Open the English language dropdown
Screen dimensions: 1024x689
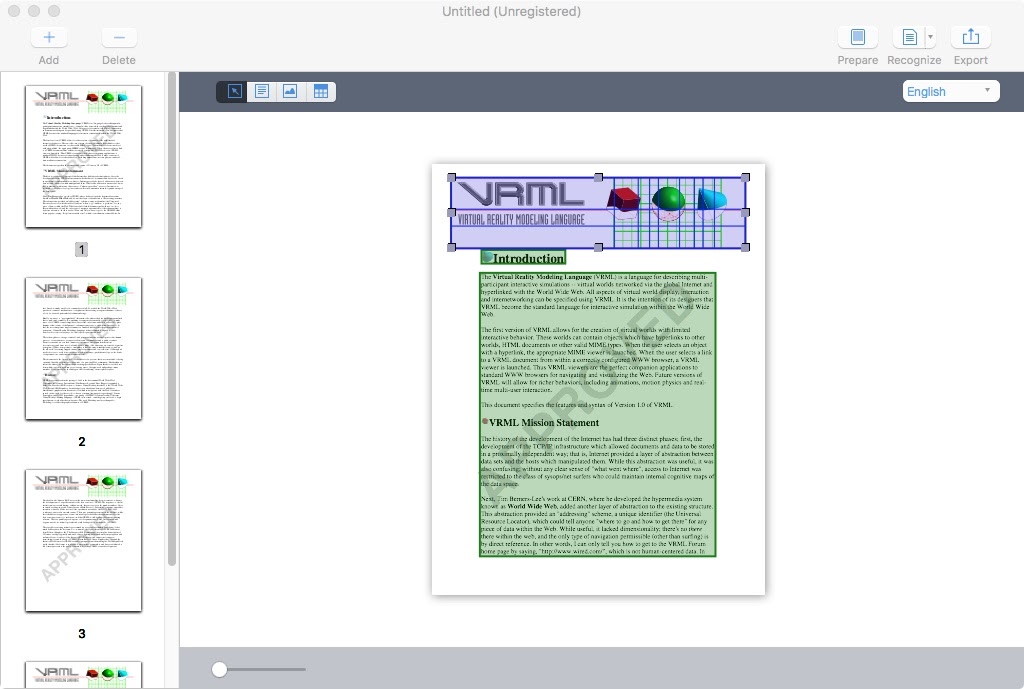point(951,91)
